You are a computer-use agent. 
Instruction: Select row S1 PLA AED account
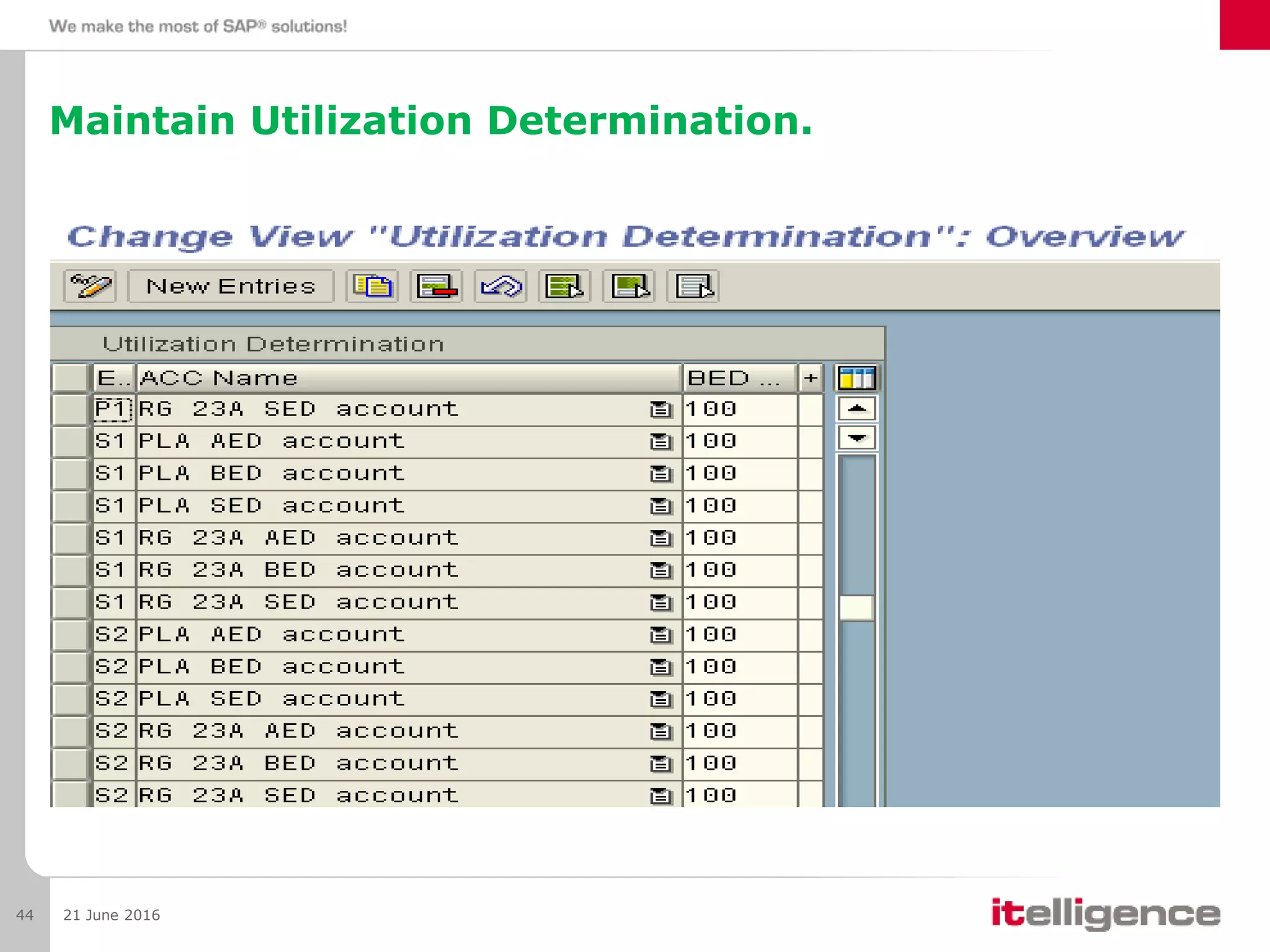click(x=70, y=441)
